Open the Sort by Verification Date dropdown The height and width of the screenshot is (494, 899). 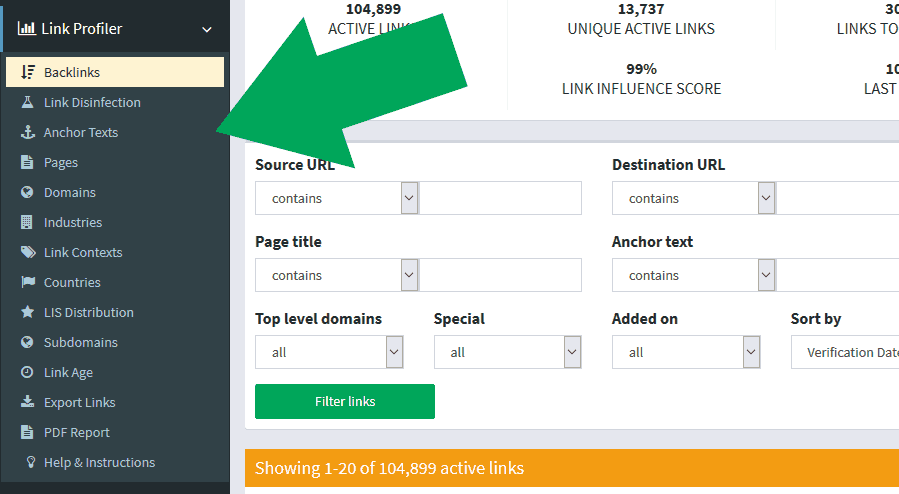[x=845, y=352]
